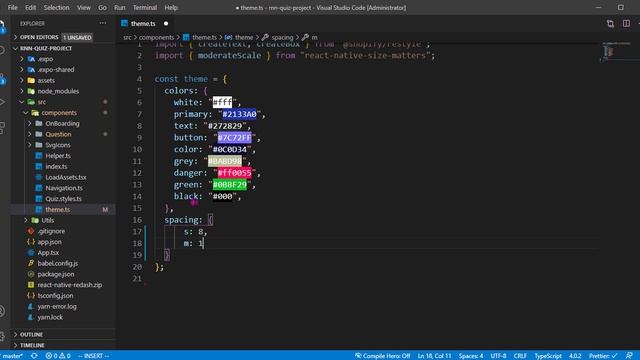The image size is (640, 360).
Task: Expand the OnBoarding folder
Action: (62, 123)
